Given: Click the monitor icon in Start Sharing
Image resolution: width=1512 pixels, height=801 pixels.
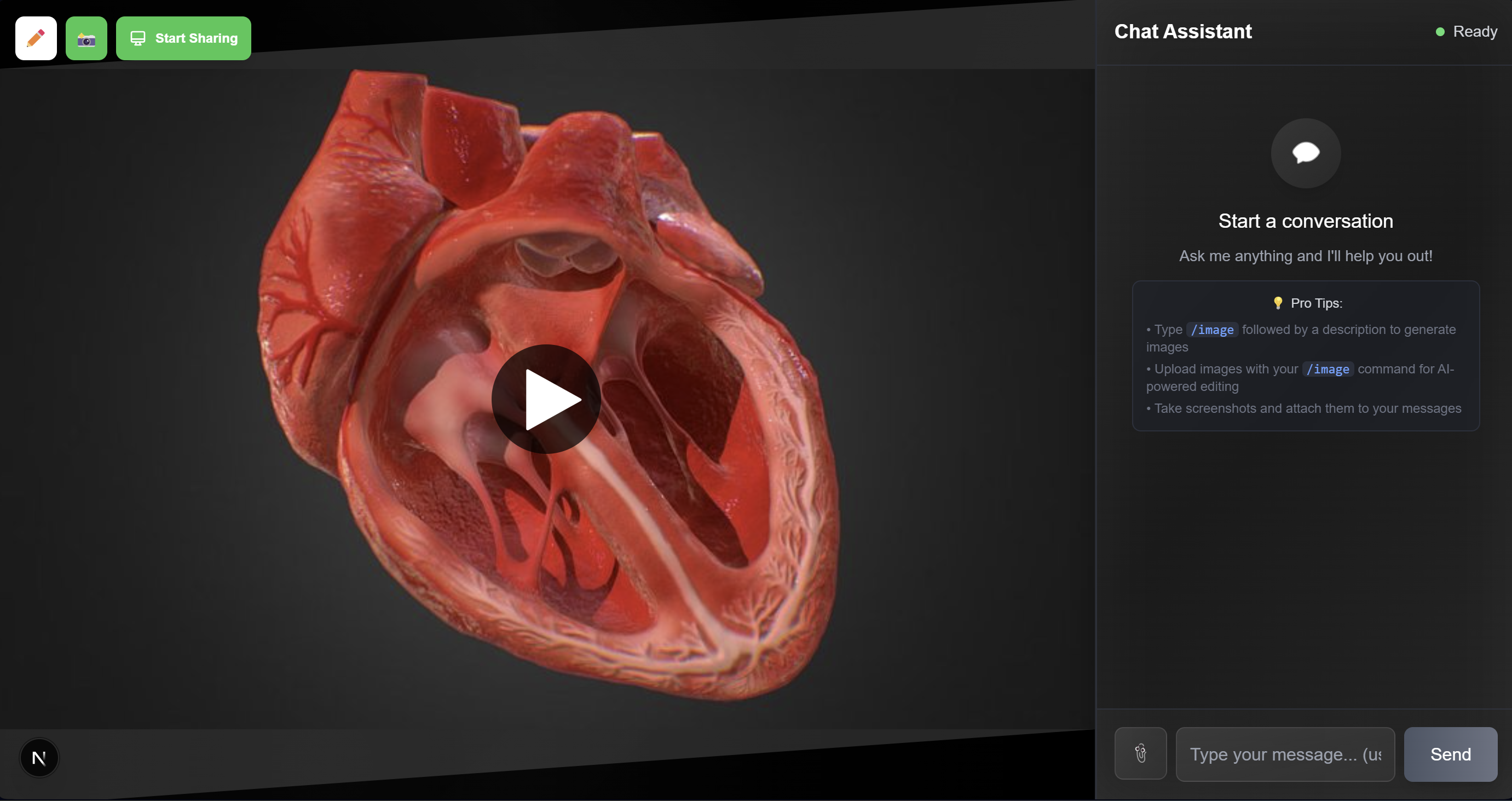Looking at the screenshot, I should tap(138, 38).
